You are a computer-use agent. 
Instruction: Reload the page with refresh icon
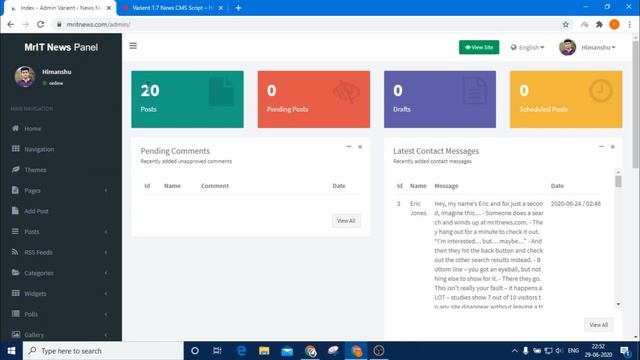[x=40, y=24]
